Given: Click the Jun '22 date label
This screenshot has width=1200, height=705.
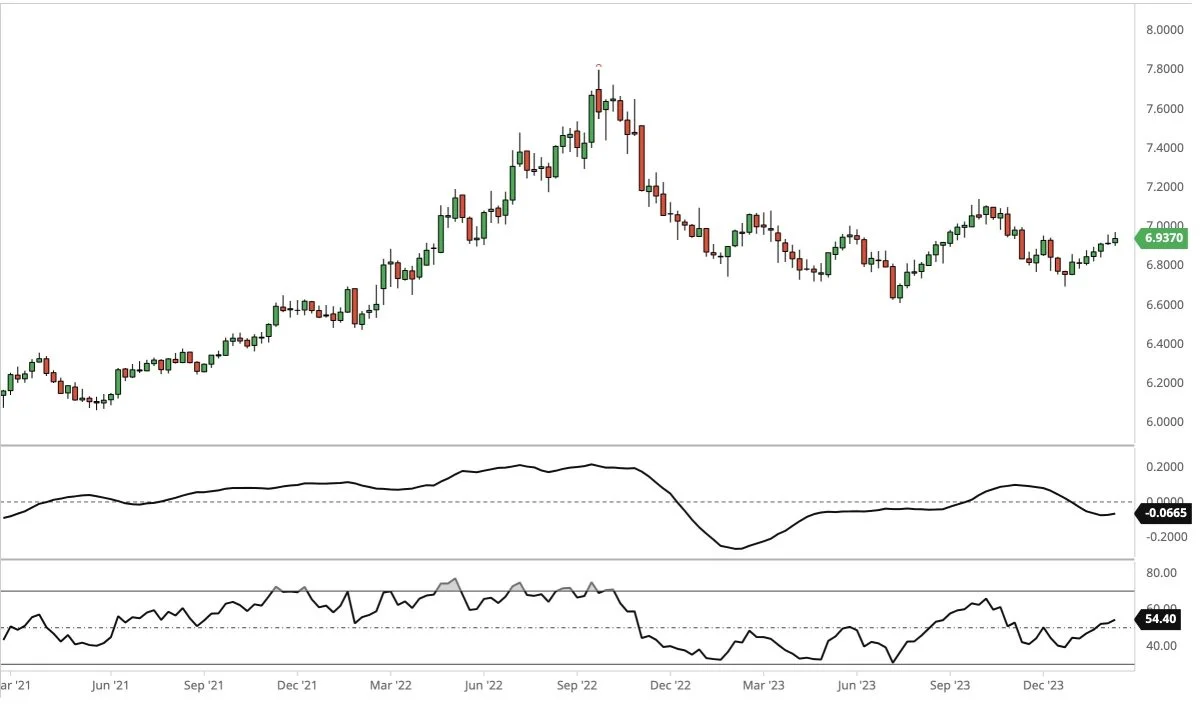Looking at the screenshot, I should tap(484, 686).
